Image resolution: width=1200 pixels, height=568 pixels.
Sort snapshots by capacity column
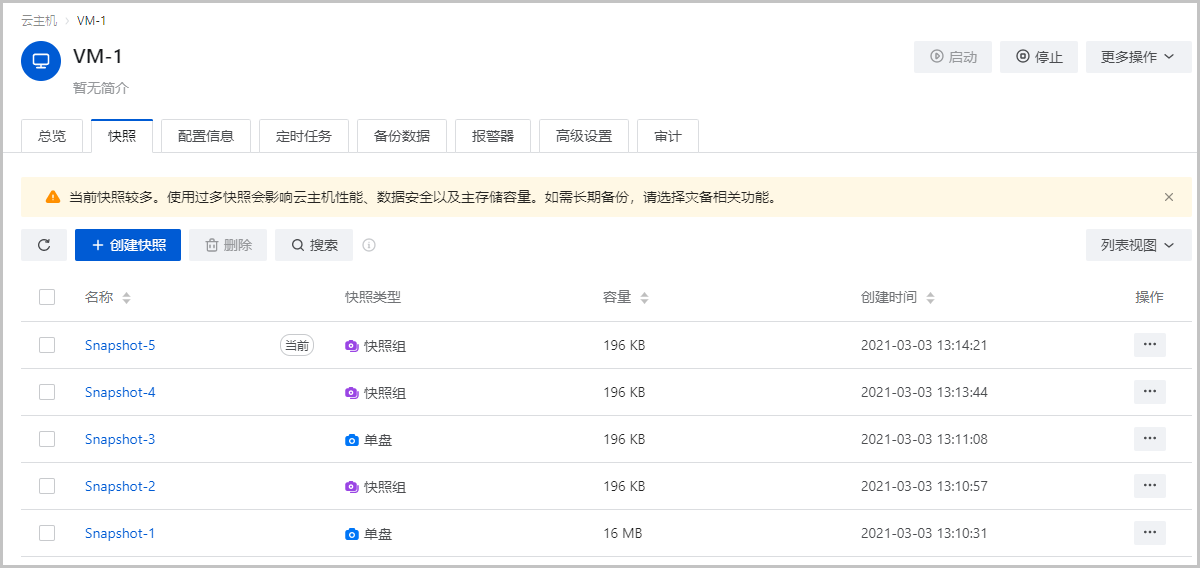tap(644, 298)
